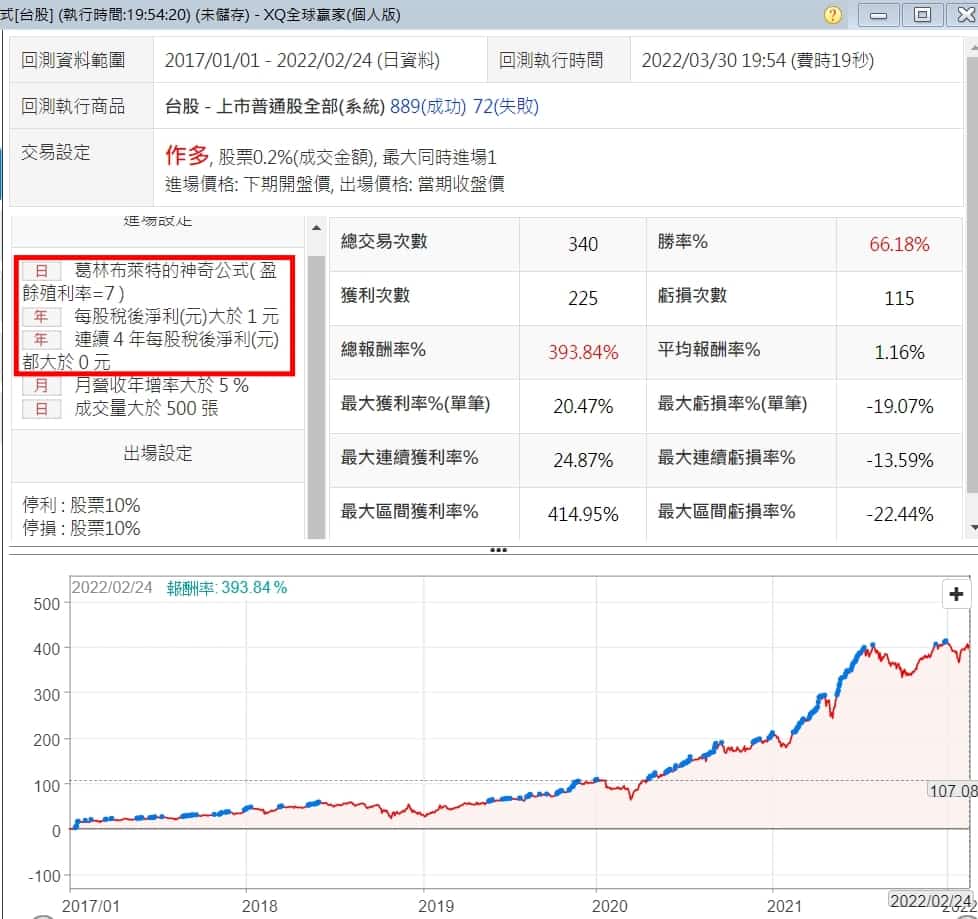Click the yellow help question mark icon

[833, 15]
